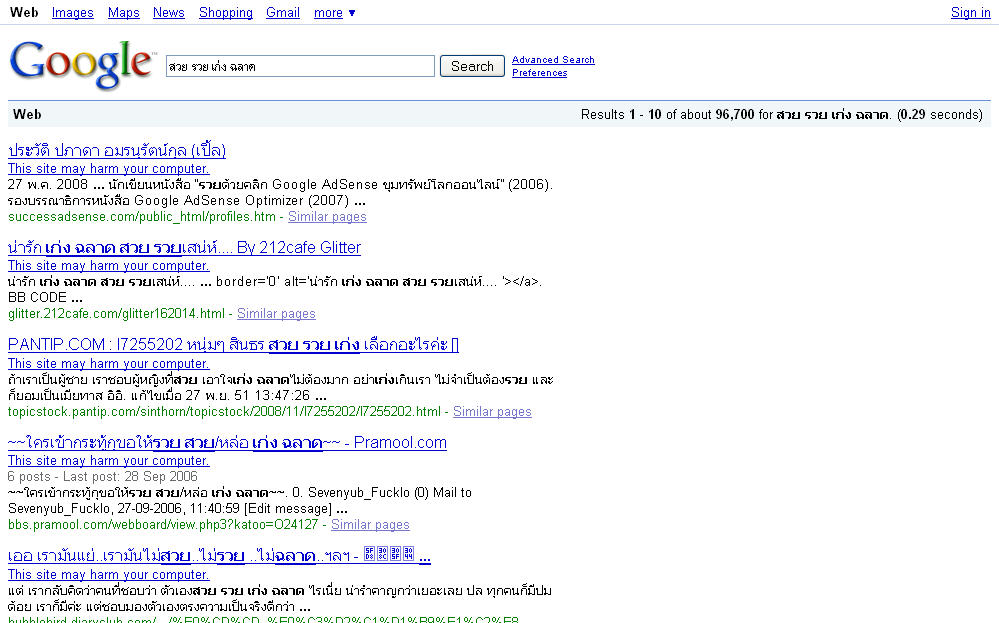Click the 'Sevenyub_Fucklo, 27-09-2006' snippet line
This screenshot has width=999, height=623.
178,508
